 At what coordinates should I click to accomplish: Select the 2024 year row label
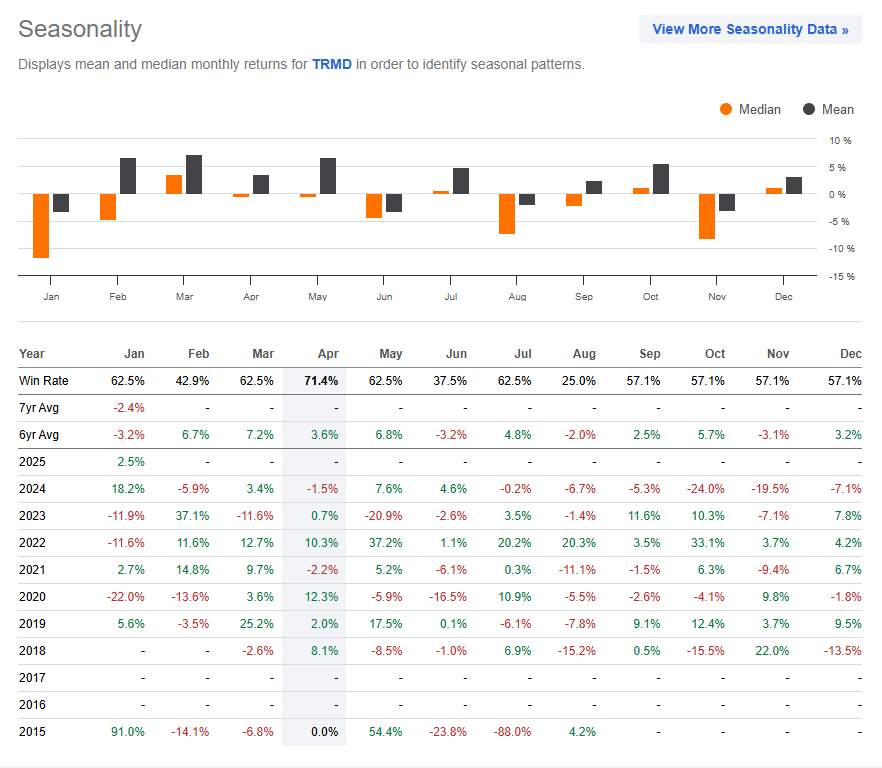31,489
